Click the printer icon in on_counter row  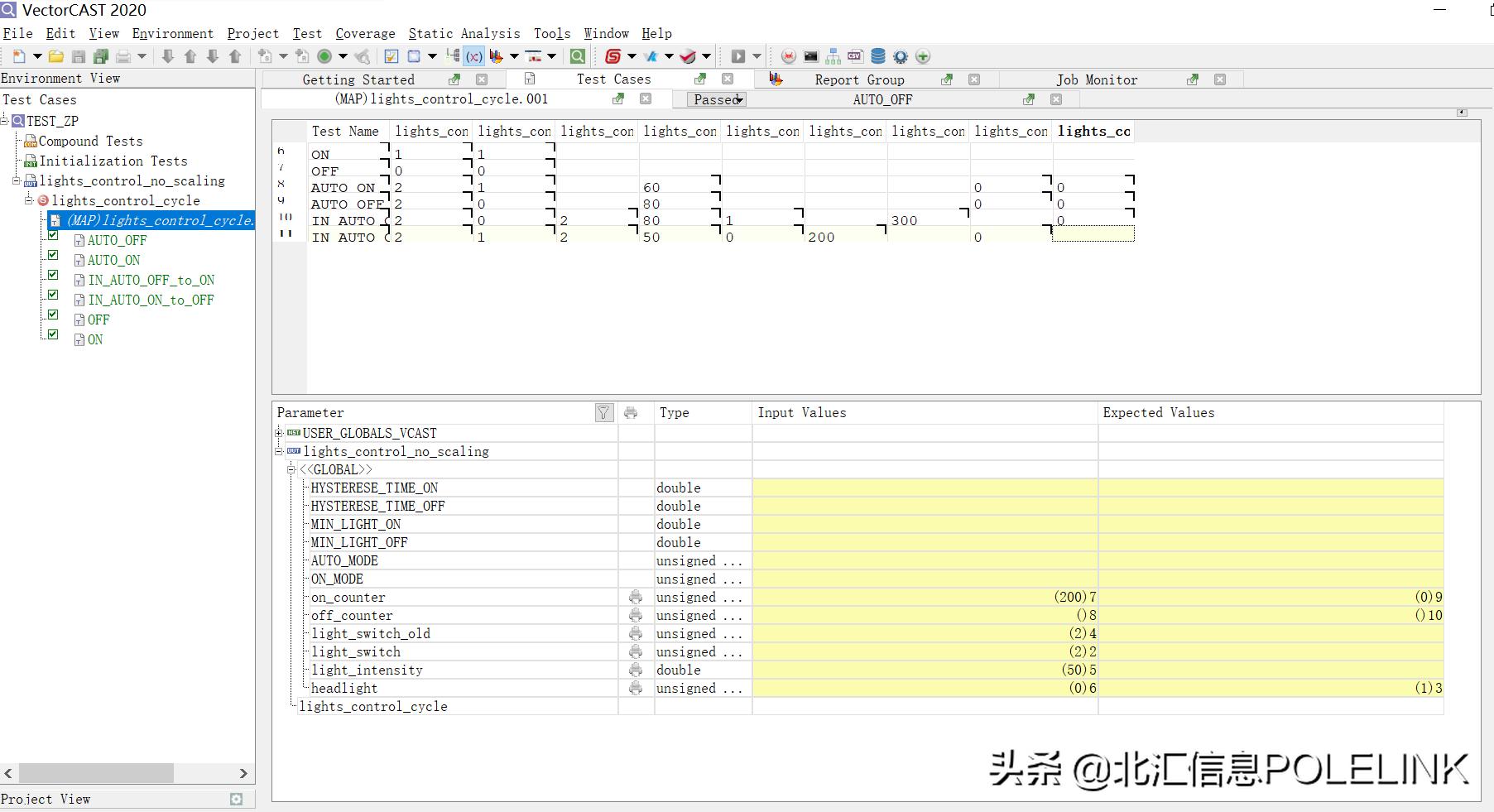[636, 597]
